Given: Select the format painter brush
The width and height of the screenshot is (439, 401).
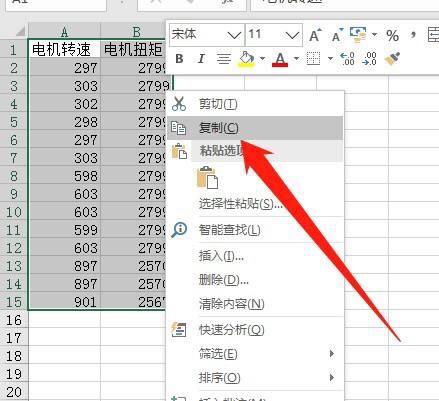Looking at the screenshot, I should (392, 59).
